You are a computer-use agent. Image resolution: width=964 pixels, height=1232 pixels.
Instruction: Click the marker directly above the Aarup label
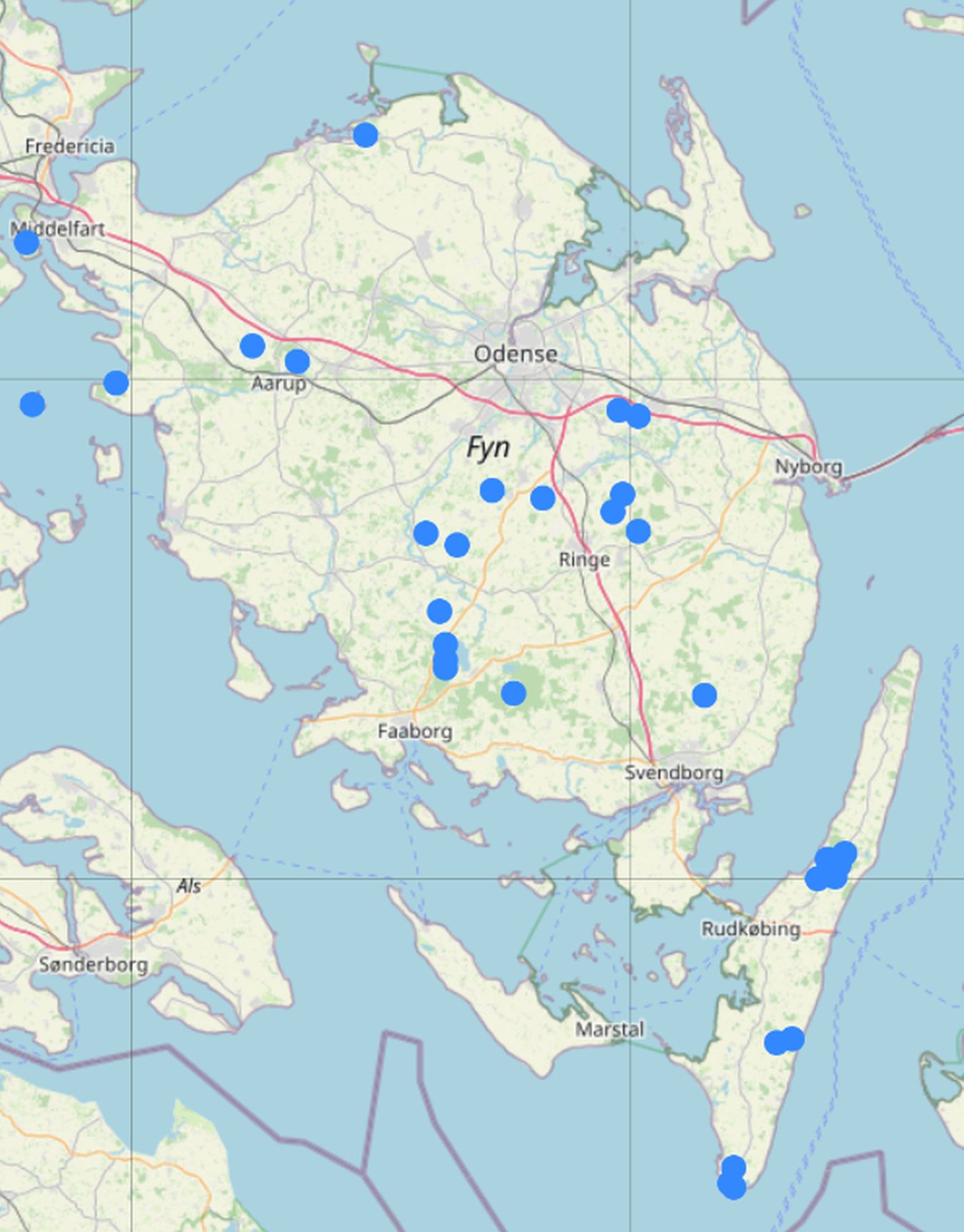297,361
